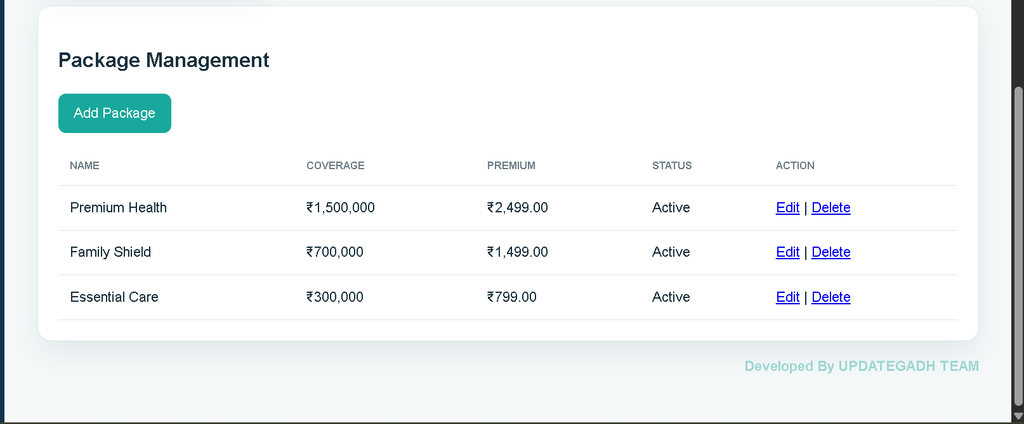The width and height of the screenshot is (1024, 424).
Task: Click the vertical scrollbar thumb
Action: 1017,248
